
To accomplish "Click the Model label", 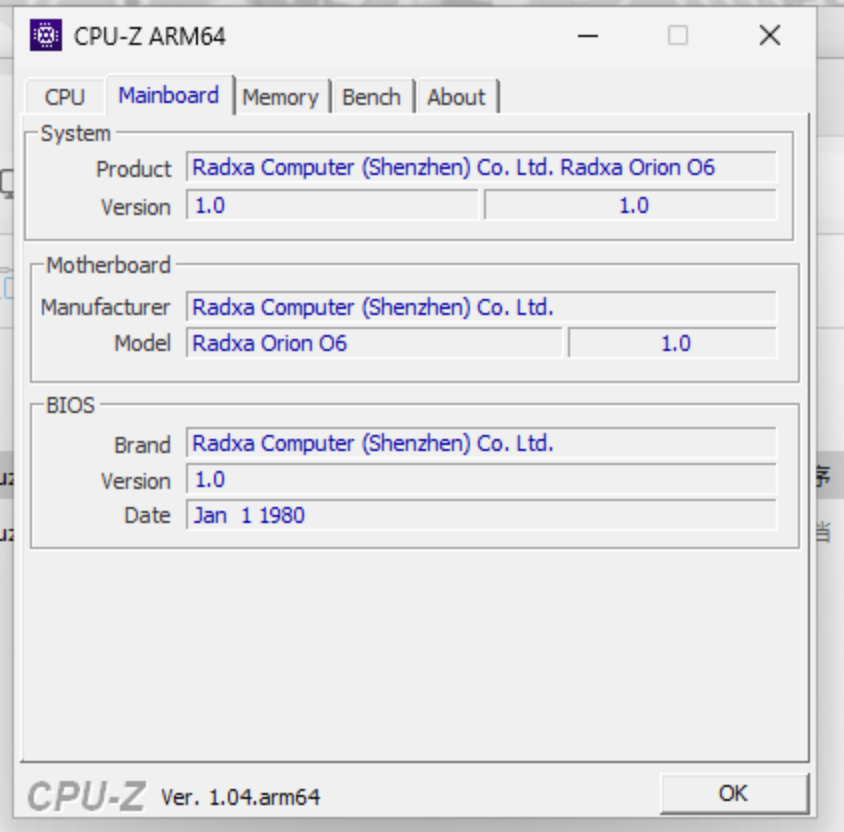I will [x=143, y=343].
